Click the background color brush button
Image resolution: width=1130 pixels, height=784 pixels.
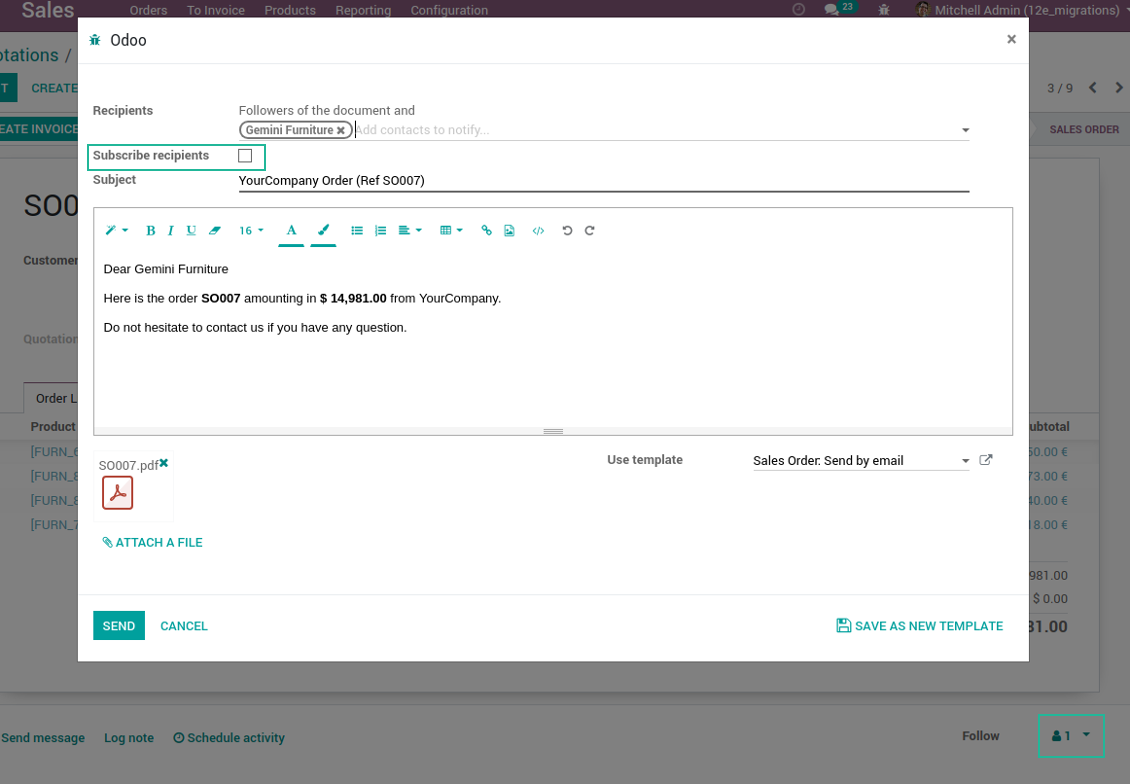tap(323, 231)
